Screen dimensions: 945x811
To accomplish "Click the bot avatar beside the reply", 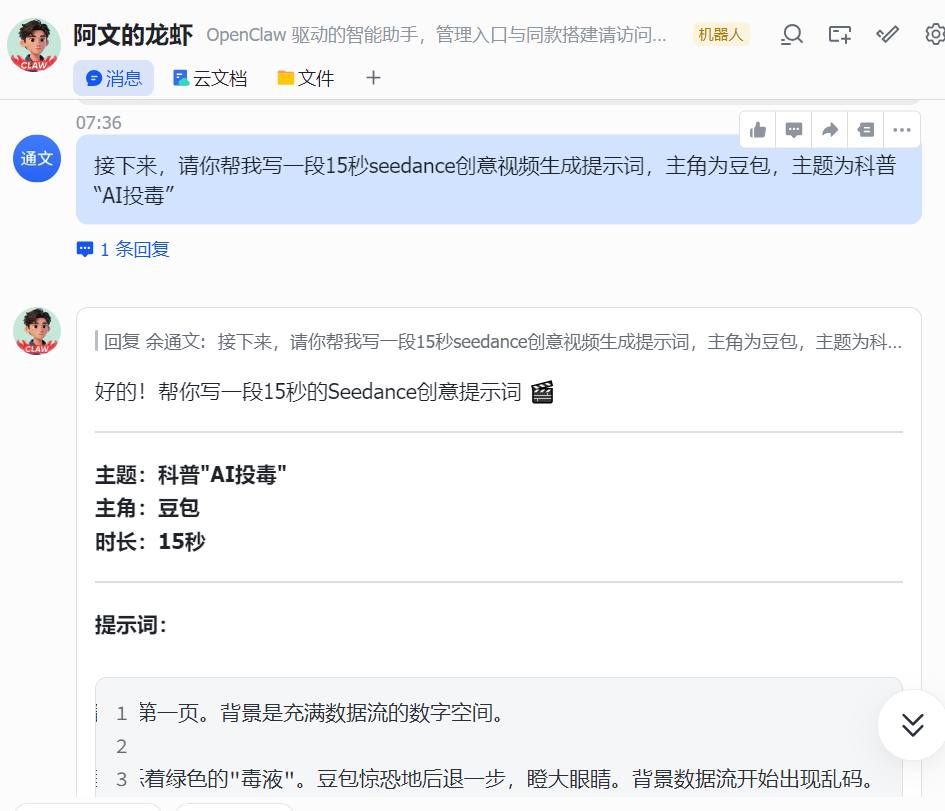I will tap(36, 333).
